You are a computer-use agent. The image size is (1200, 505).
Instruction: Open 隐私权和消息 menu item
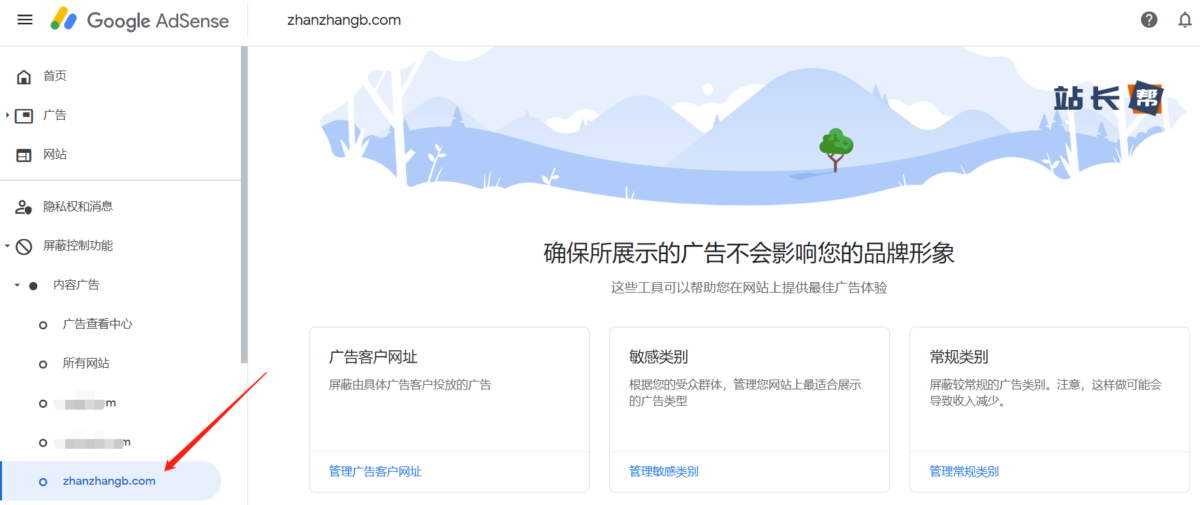pos(78,207)
